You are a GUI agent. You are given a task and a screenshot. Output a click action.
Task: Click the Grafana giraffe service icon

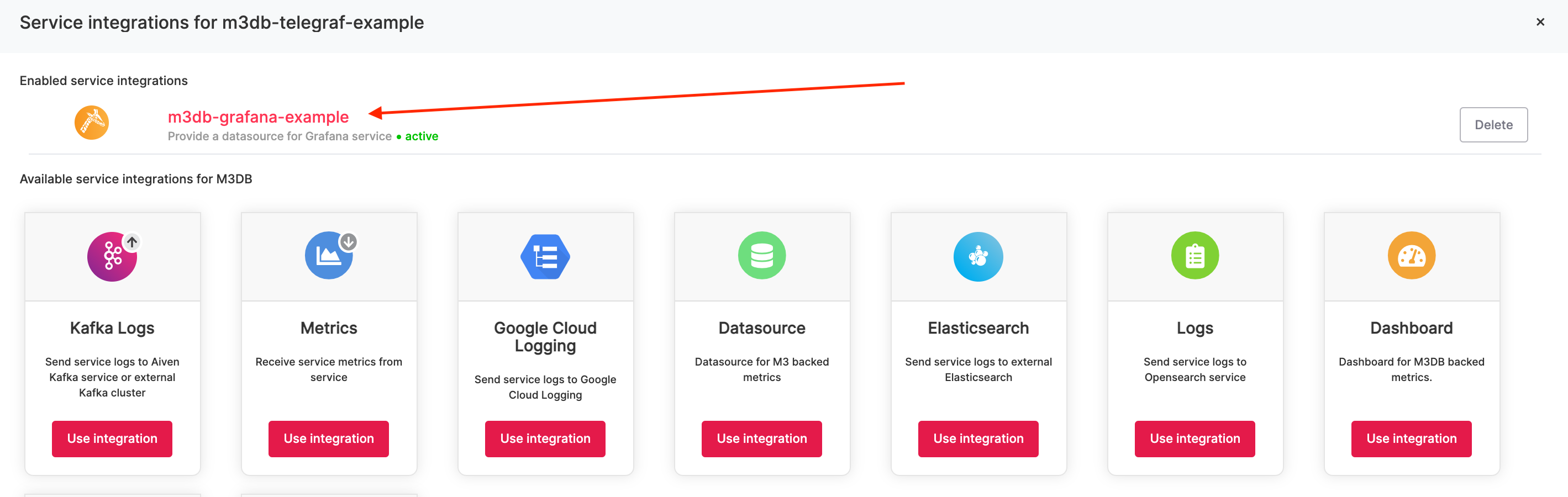[91, 123]
